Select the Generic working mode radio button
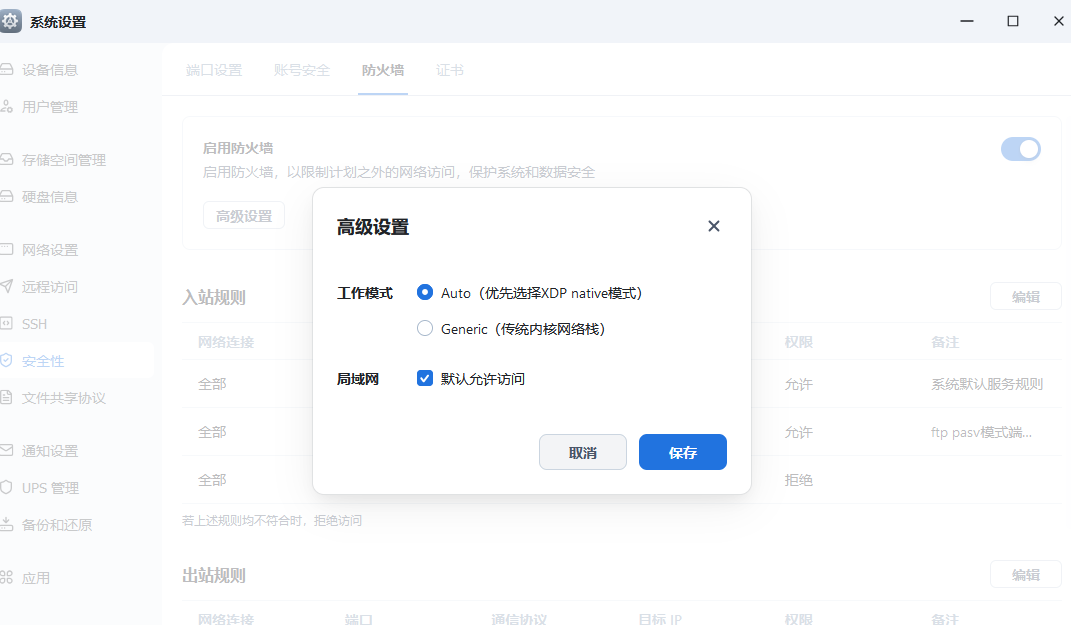Screen dimensions: 1071x625 [x=425, y=327]
